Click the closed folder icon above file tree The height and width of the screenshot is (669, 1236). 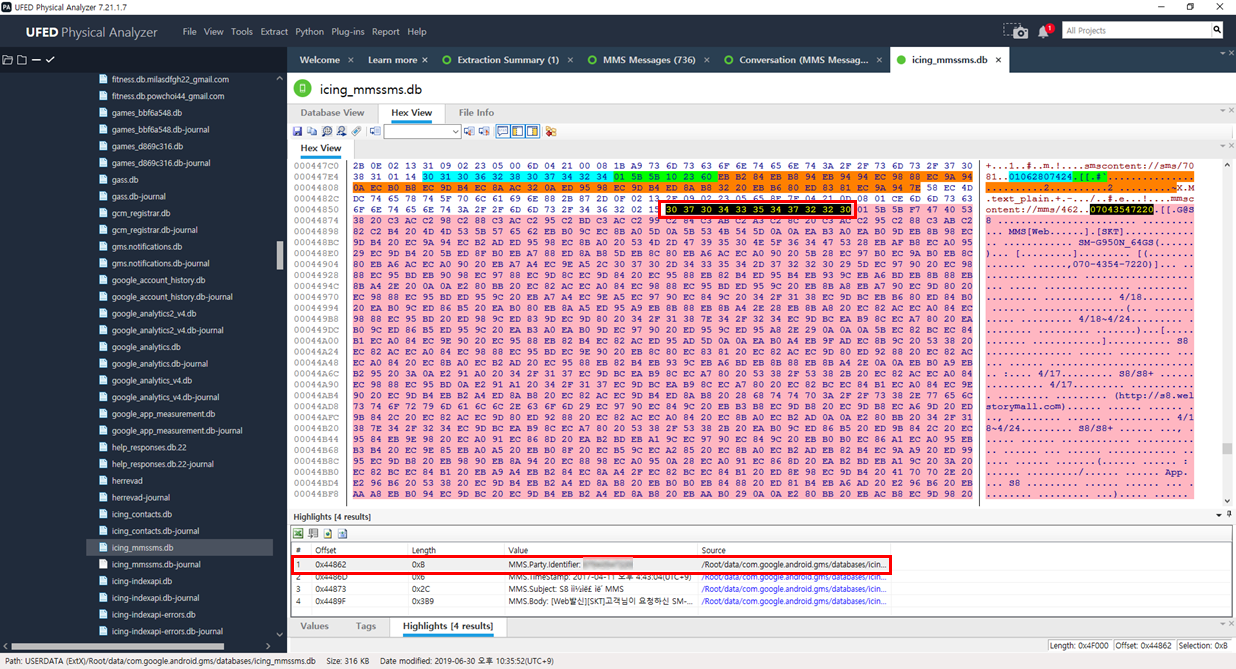tap(22, 60)
